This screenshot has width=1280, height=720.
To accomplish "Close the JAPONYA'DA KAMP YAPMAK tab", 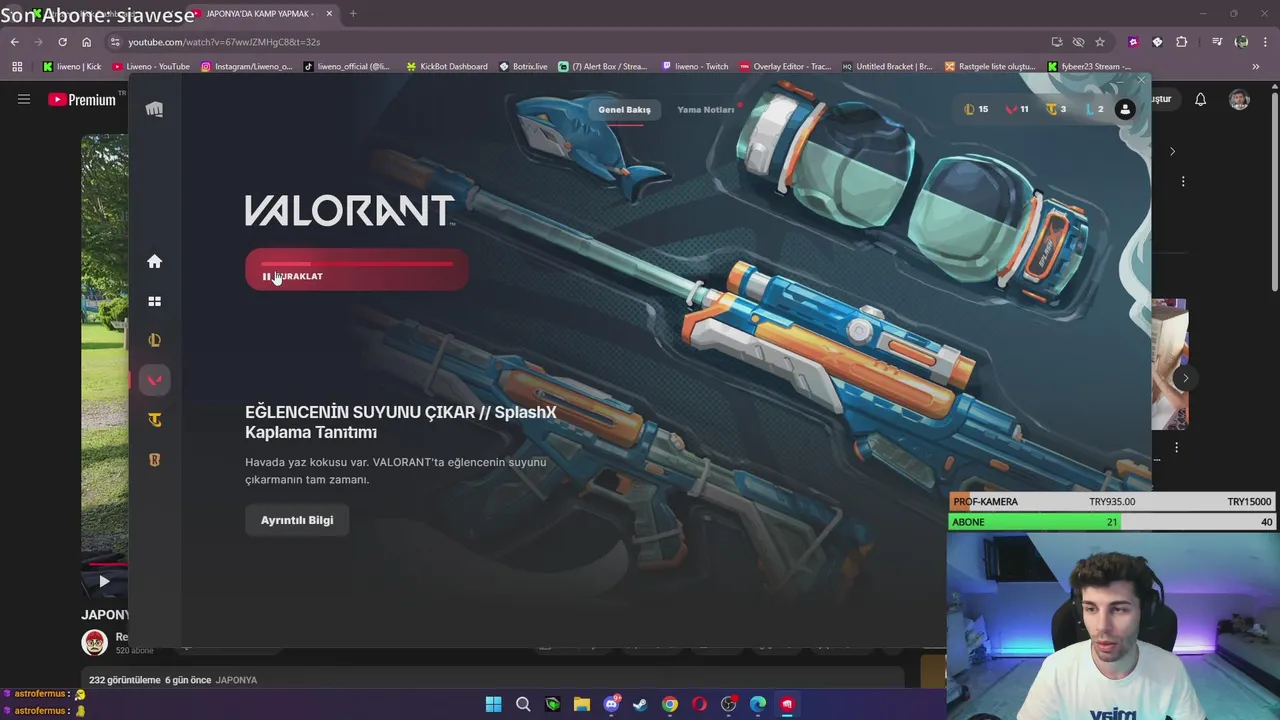I will tap(329, 14).
